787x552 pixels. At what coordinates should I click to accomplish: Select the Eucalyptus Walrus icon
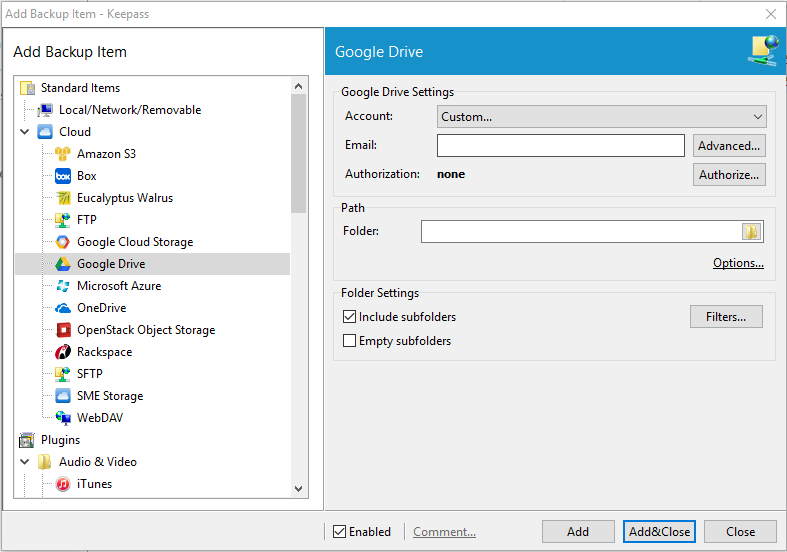63,198
